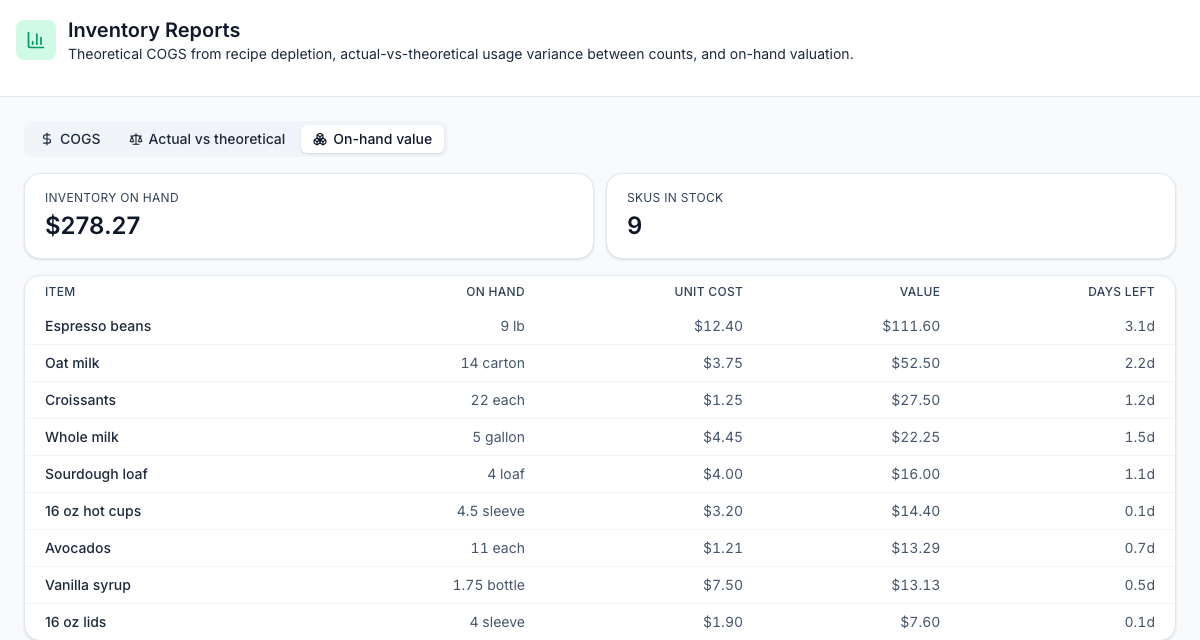The image size is (1200, 640).
Task: Click the 5 gallon on-hand quantity
Action: click(498, 437)
